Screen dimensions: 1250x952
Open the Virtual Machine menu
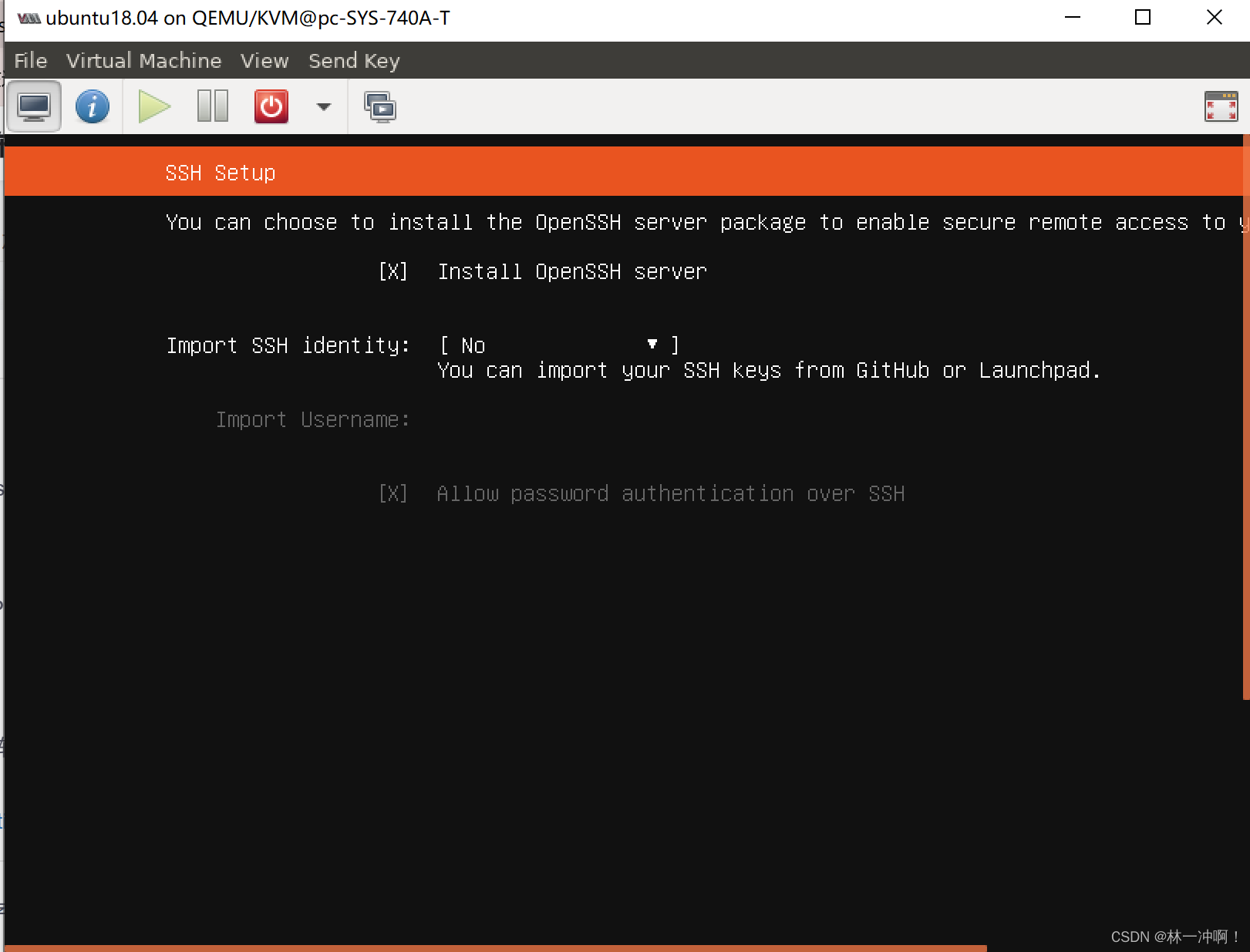(143, 60)
